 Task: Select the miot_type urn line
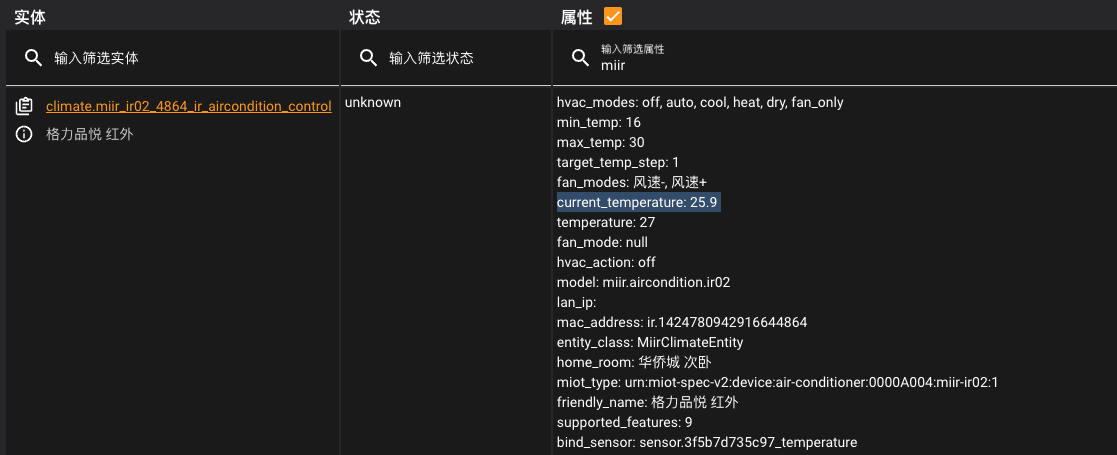click(x=777, y=382)
